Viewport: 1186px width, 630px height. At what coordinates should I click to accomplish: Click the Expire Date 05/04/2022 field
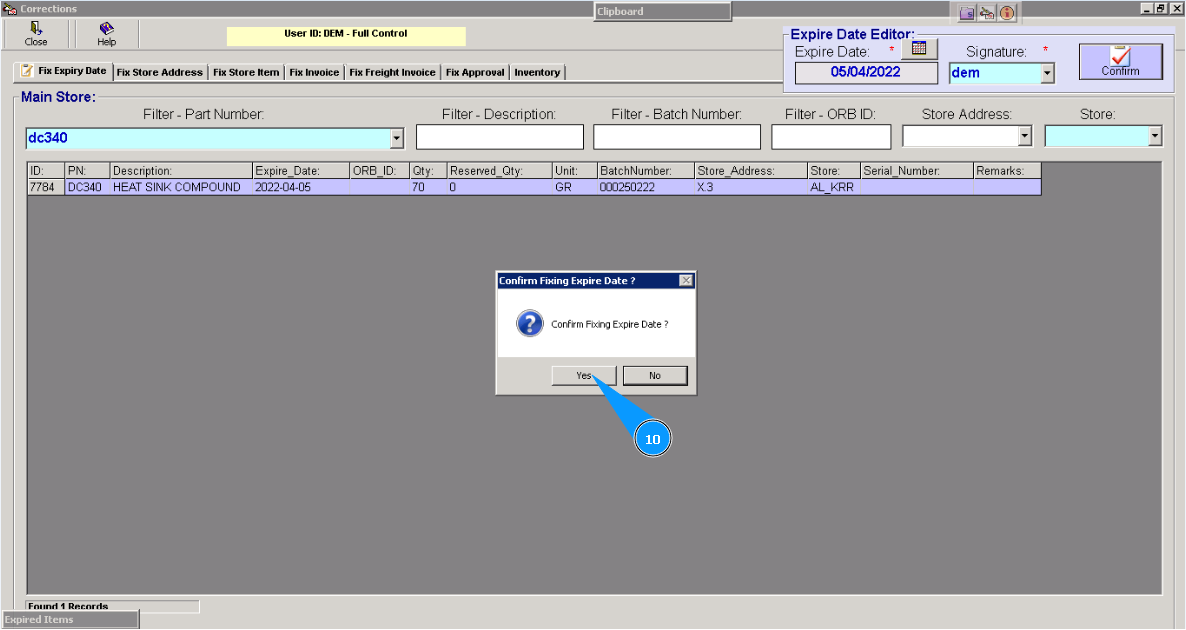coord(866,73)
